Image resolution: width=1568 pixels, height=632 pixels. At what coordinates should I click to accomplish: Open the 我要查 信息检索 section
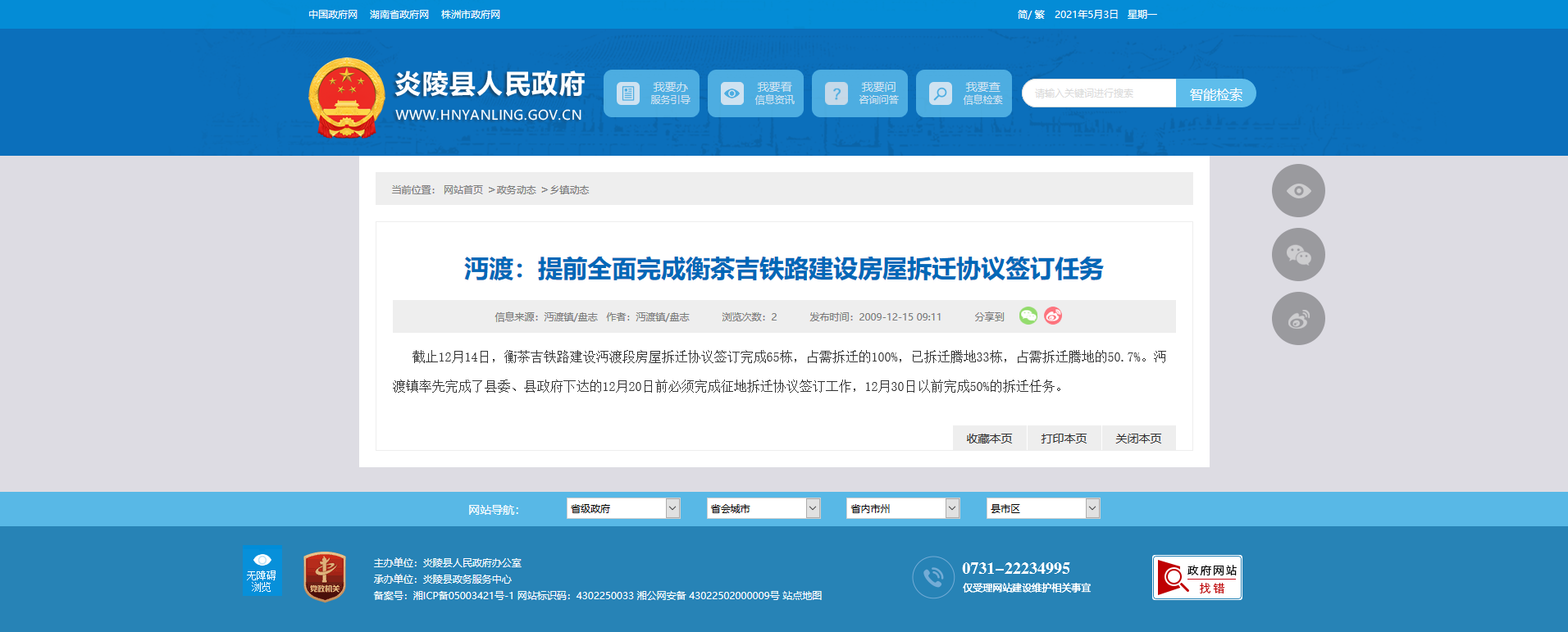(964, 93)
